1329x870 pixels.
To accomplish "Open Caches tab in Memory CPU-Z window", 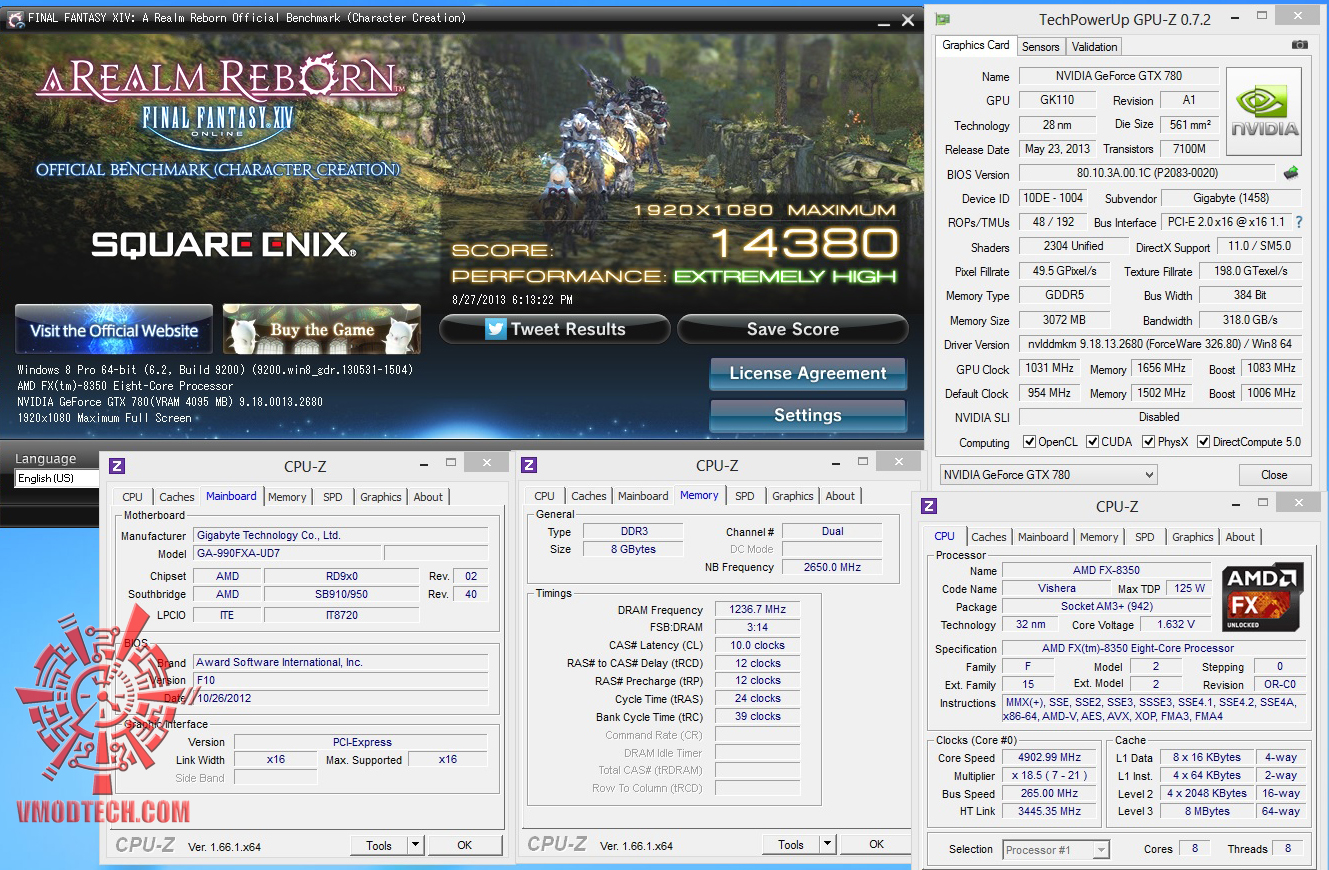I will (x=589, y=496).
